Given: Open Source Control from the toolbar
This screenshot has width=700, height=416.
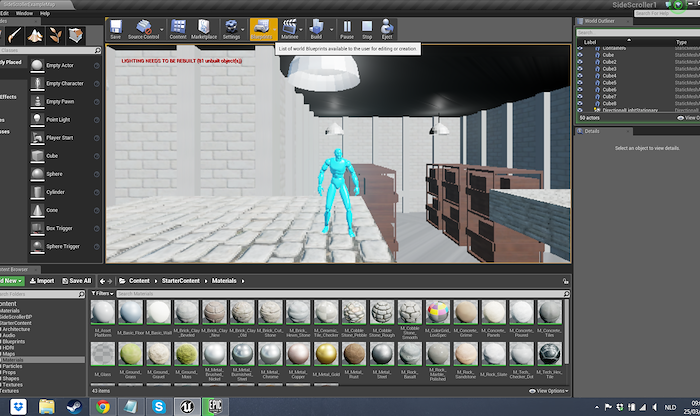Looking at the screenshot, I should (x=144, y=29).
